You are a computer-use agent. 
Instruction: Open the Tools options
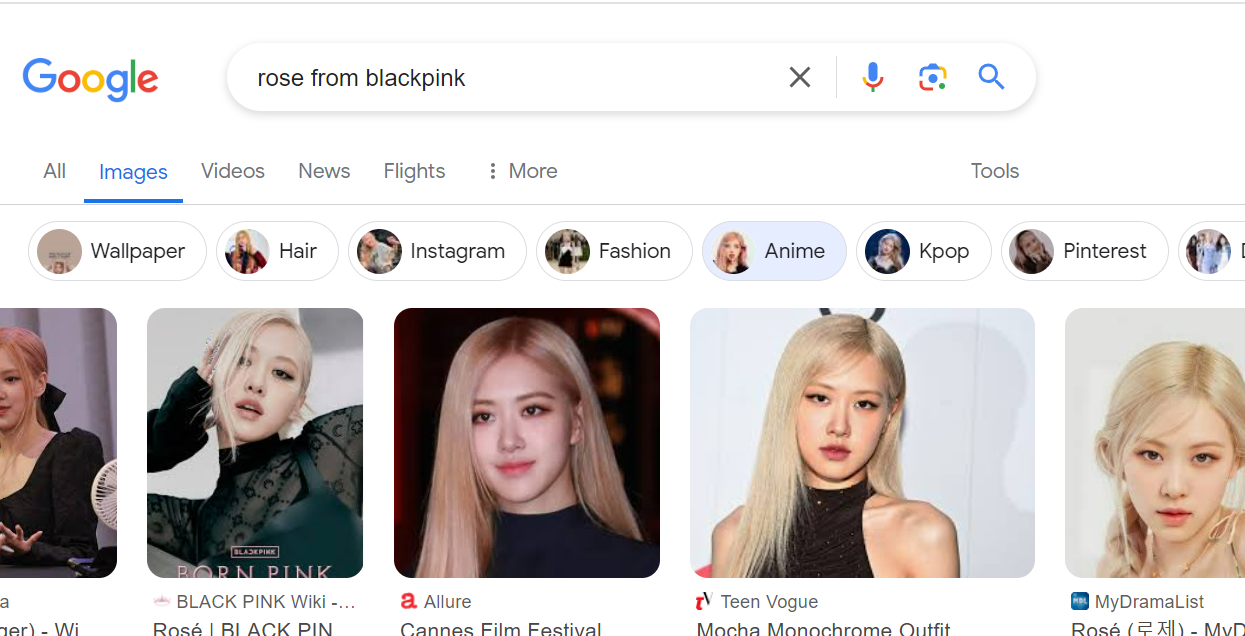click(995, 171)
